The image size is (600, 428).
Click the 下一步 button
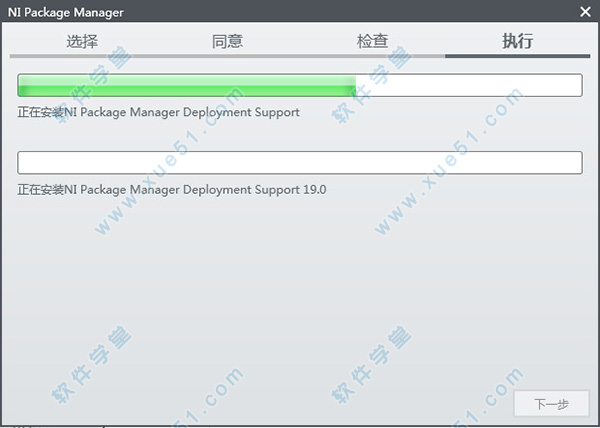(x=551, y=404)
